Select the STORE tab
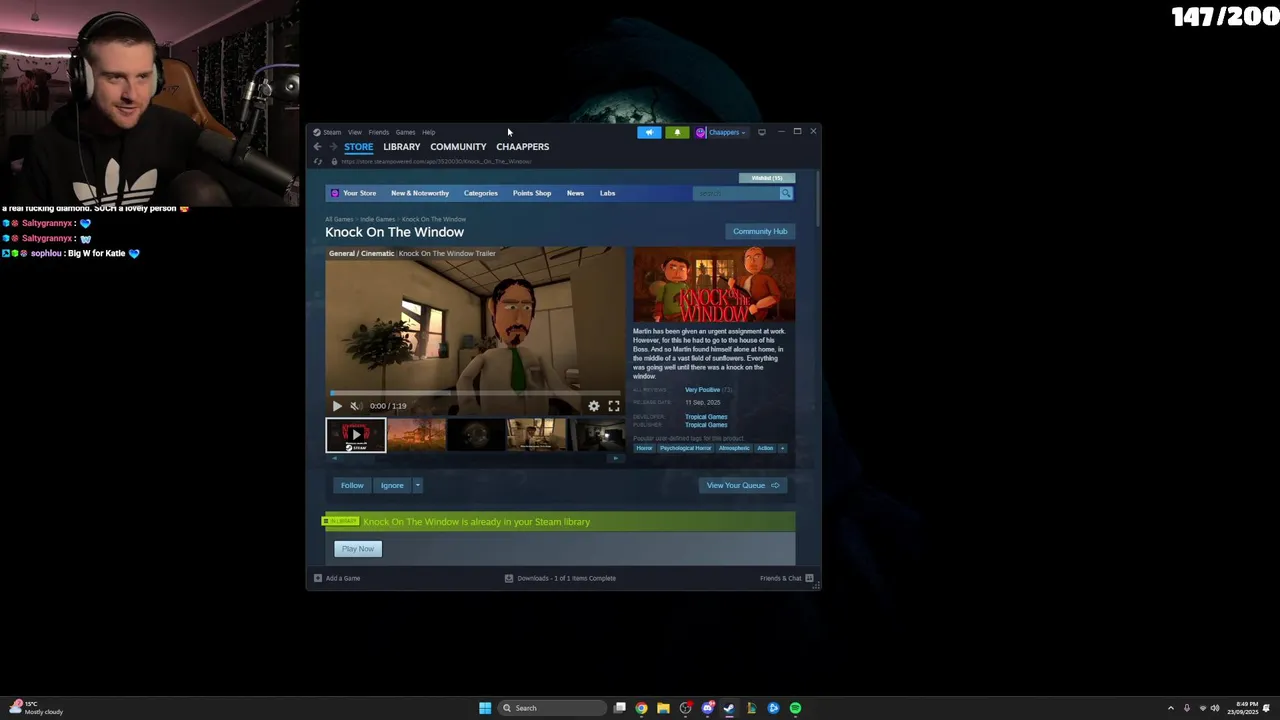The height and width of the screenshot is (720, 1280). point(358,147)
